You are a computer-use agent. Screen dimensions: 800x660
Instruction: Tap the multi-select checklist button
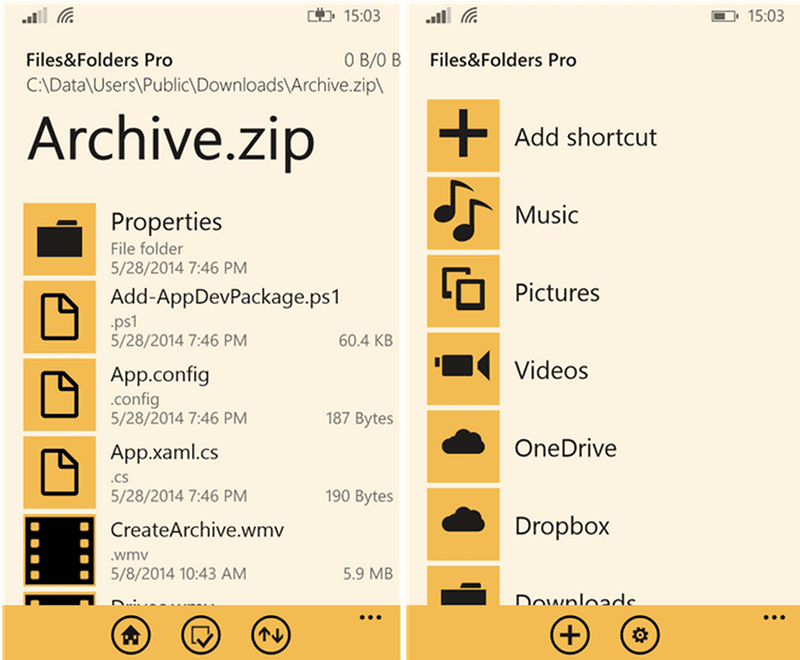click(x=201, y=635)
